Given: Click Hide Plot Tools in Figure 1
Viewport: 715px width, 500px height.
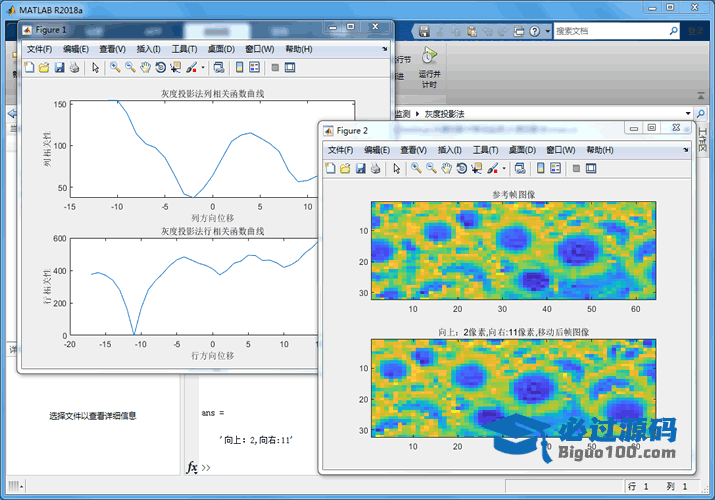Looking at the screenshot, I should click(x=275, y=68).
